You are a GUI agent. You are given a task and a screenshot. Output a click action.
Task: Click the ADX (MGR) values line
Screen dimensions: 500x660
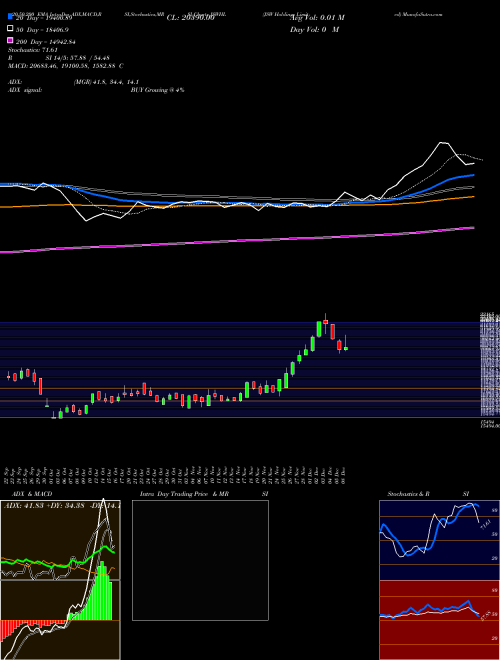[74, 82]
